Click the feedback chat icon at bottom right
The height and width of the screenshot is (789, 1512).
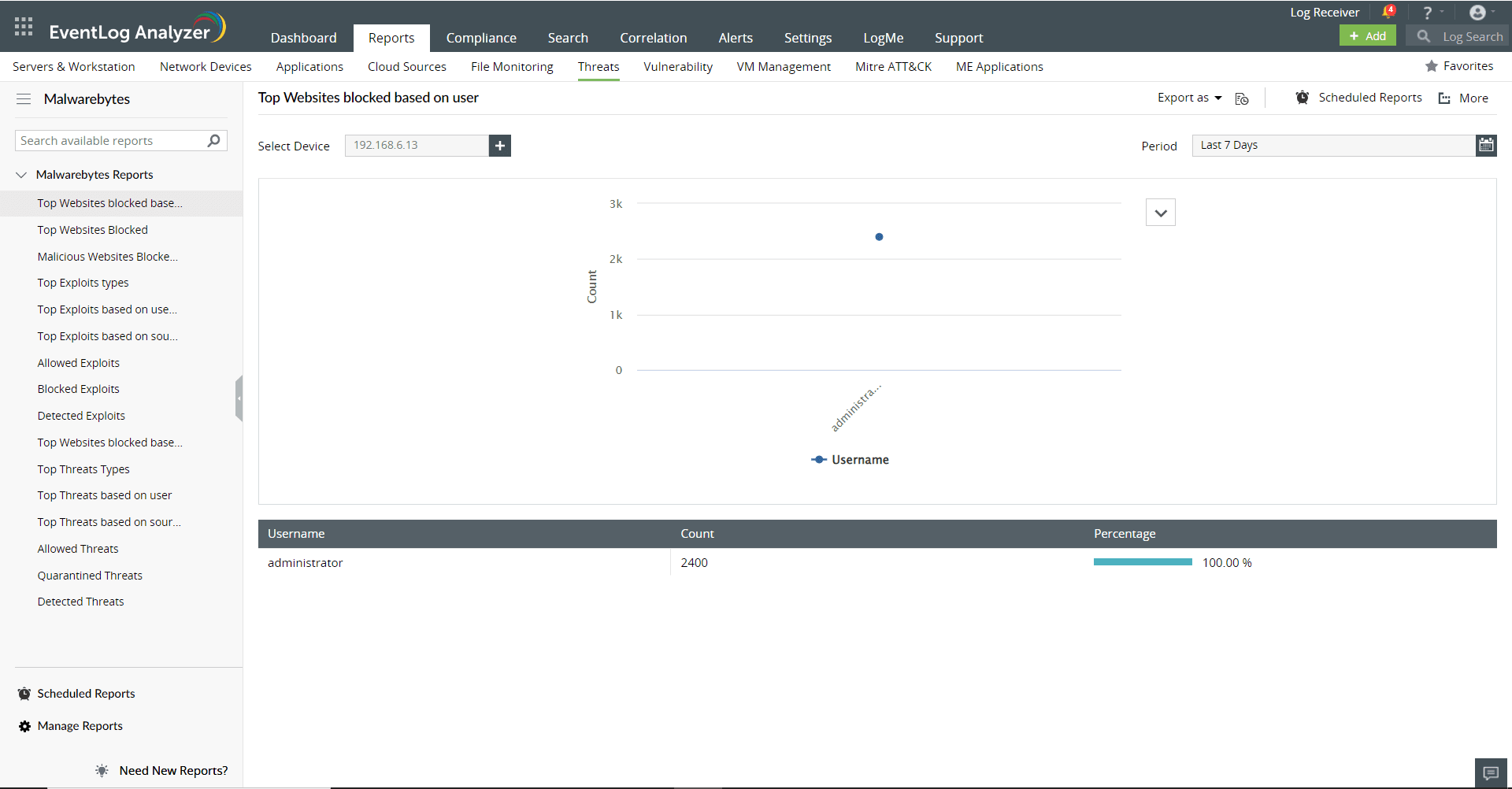pyautogui.click(x=1491, y=772)
